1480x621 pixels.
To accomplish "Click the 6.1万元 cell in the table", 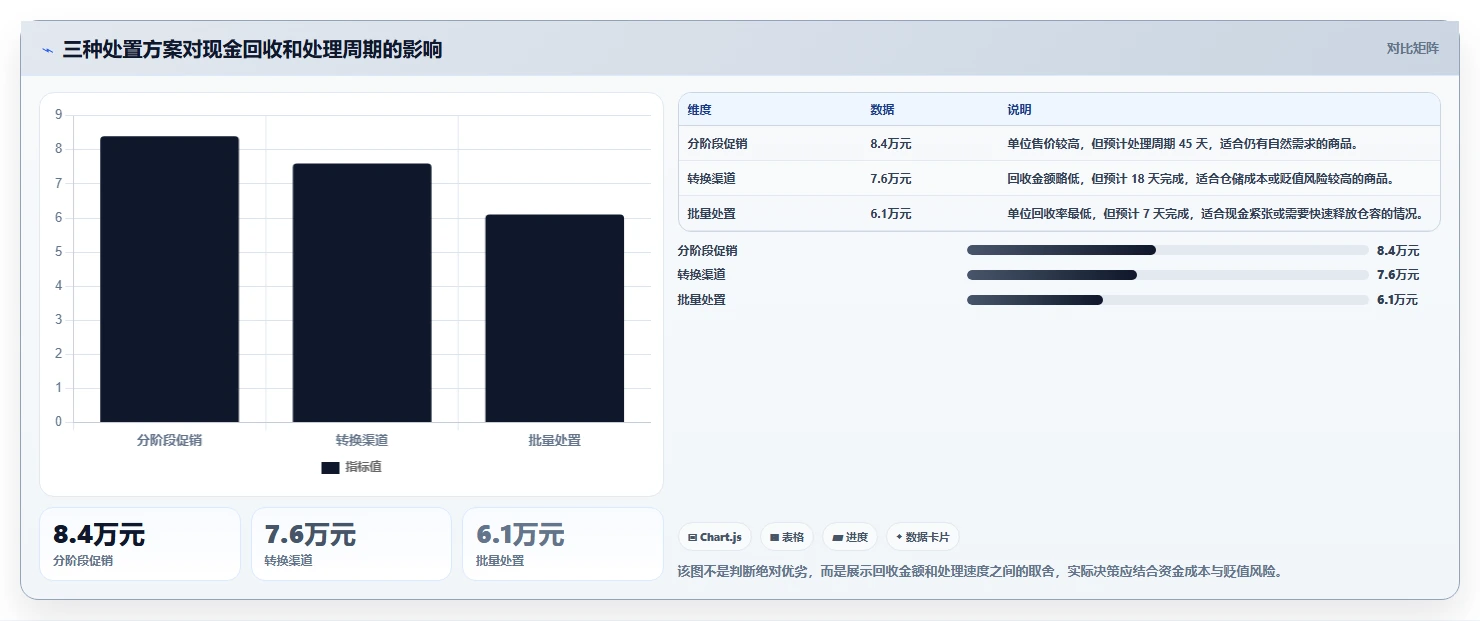I will pos(891,214).
